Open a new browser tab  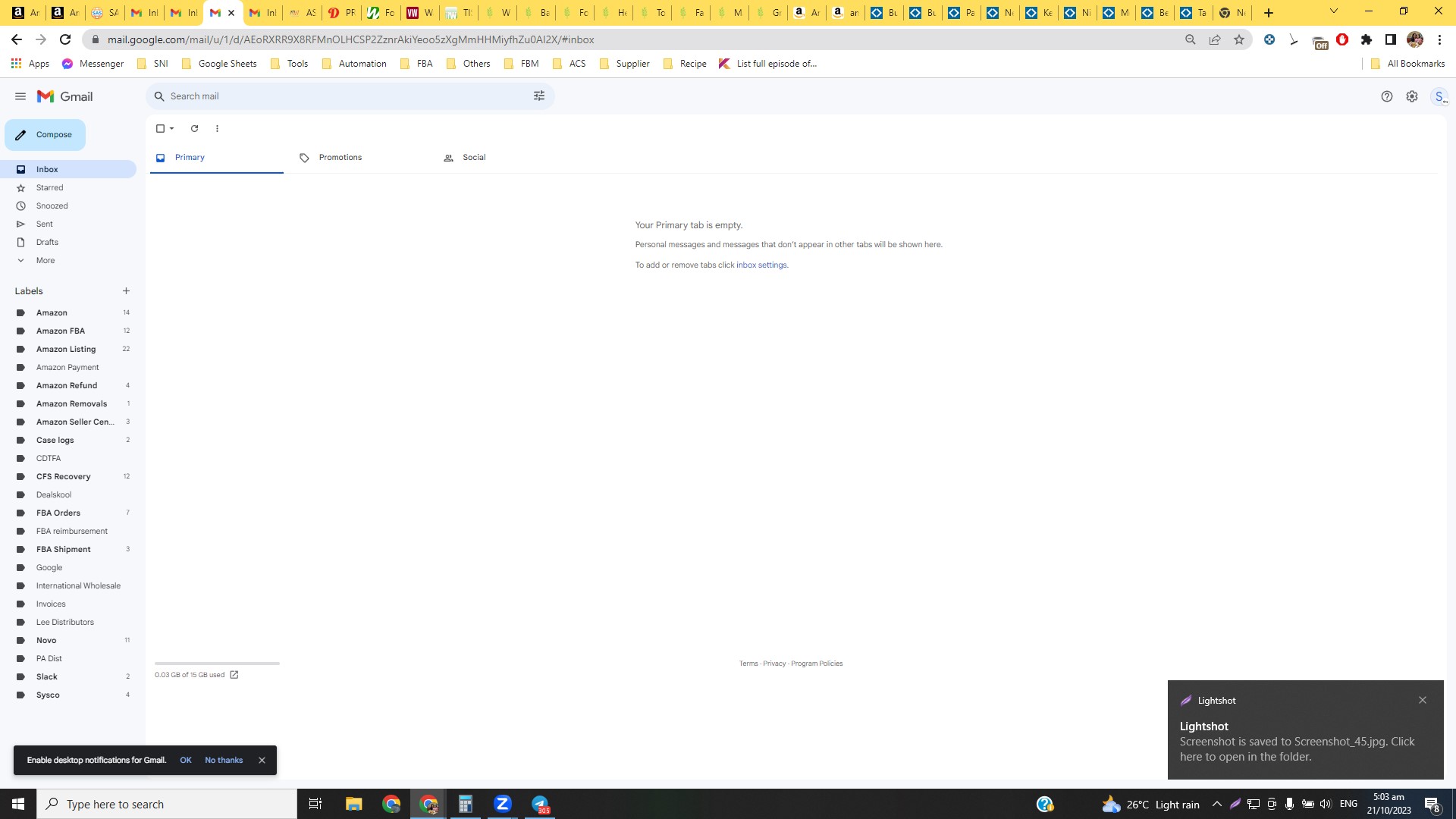(1269, 13)
